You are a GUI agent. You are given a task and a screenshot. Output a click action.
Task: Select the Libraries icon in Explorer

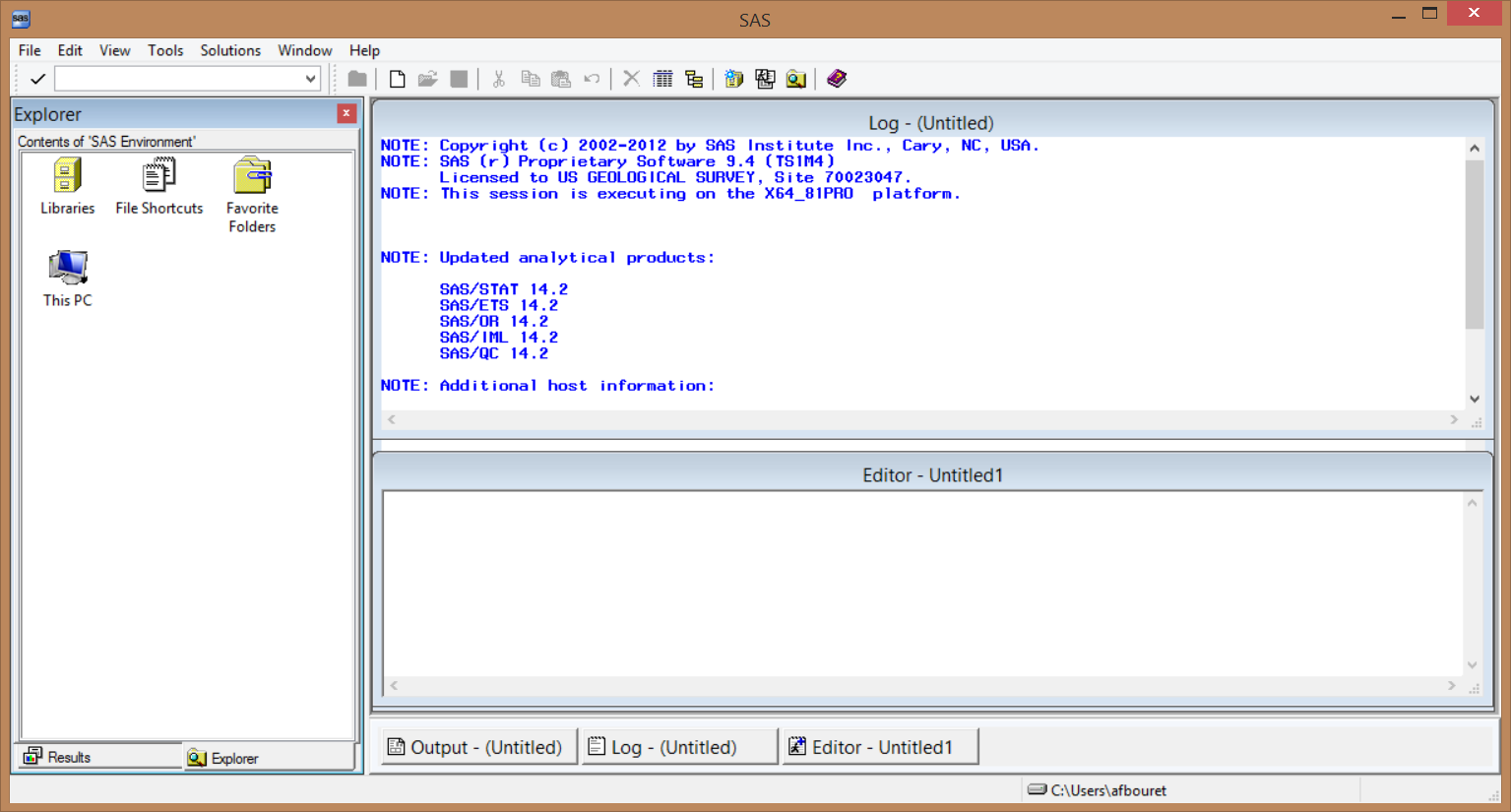tap(67, 186)
